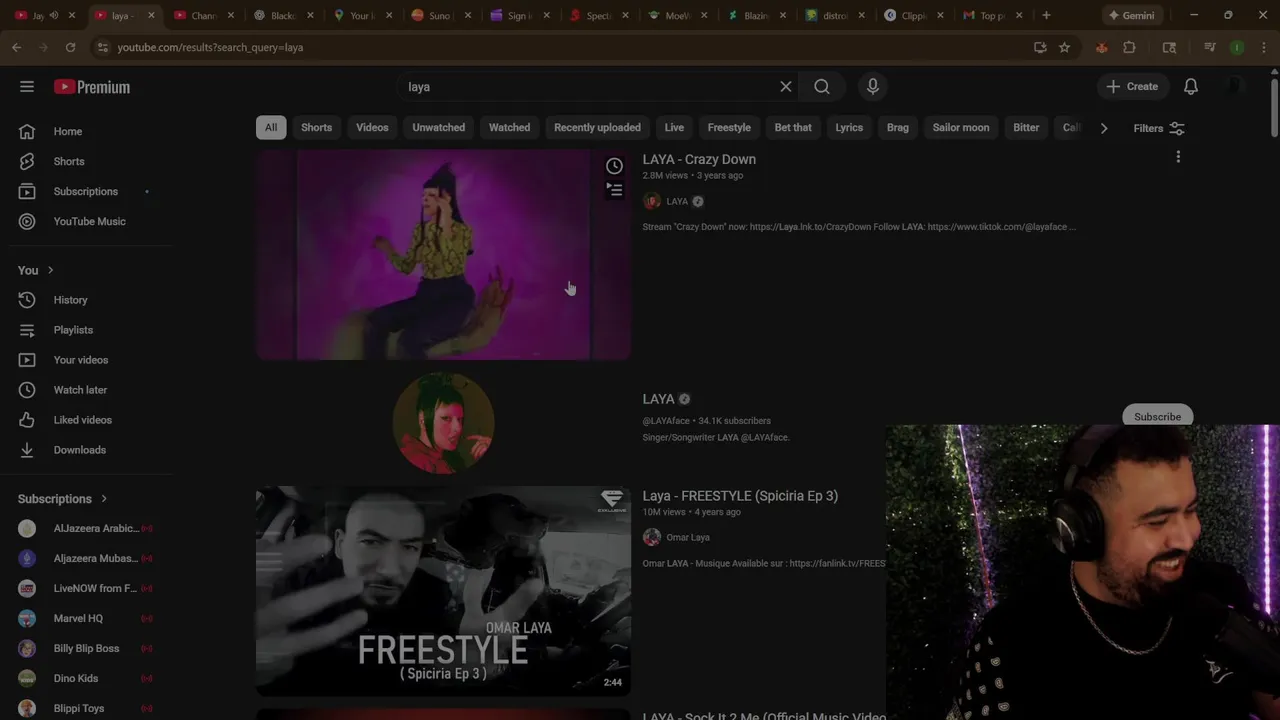Select the Lyrics filter chip

[x=849, y=127]
